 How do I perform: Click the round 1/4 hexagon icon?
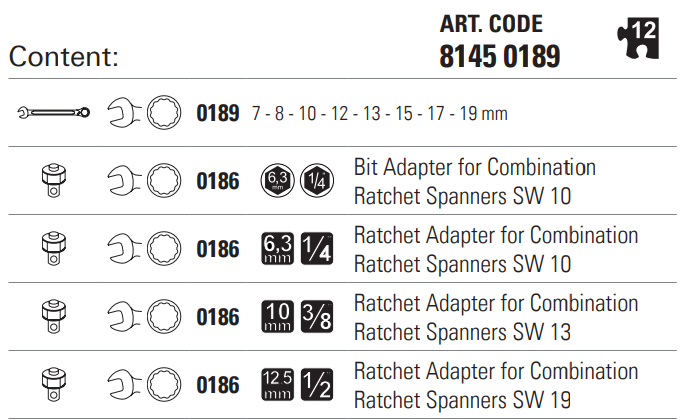[x=317, y=181]
